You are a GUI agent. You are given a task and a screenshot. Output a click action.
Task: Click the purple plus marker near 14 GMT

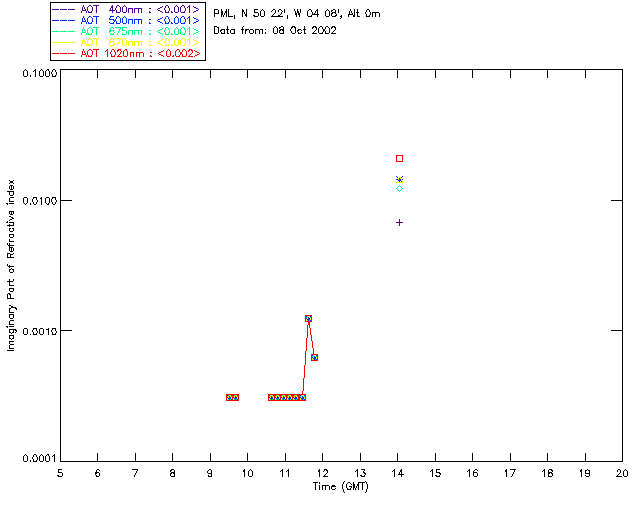(x=400, y=223)
